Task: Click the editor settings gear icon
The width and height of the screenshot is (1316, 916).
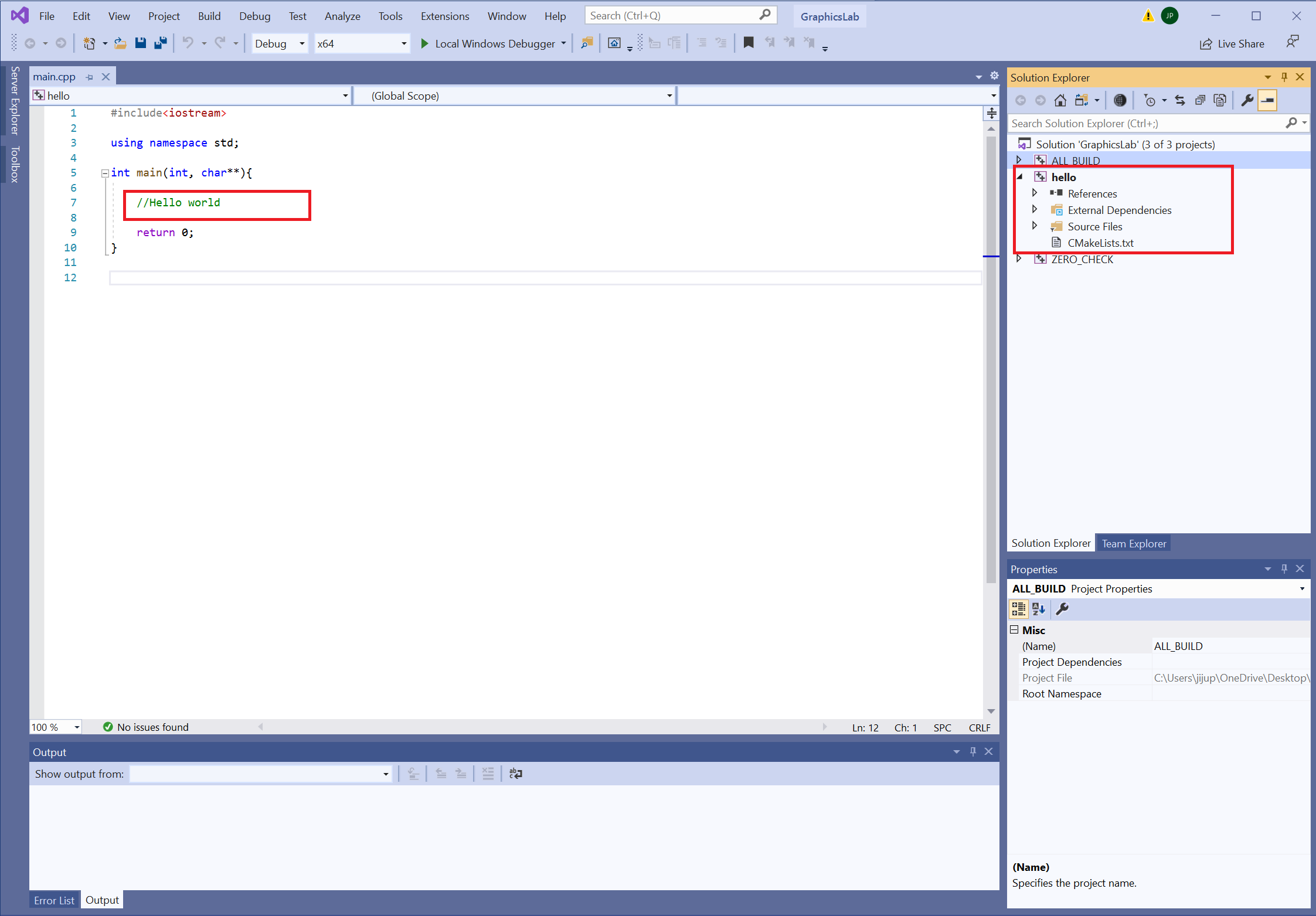Action: point(994,76)
